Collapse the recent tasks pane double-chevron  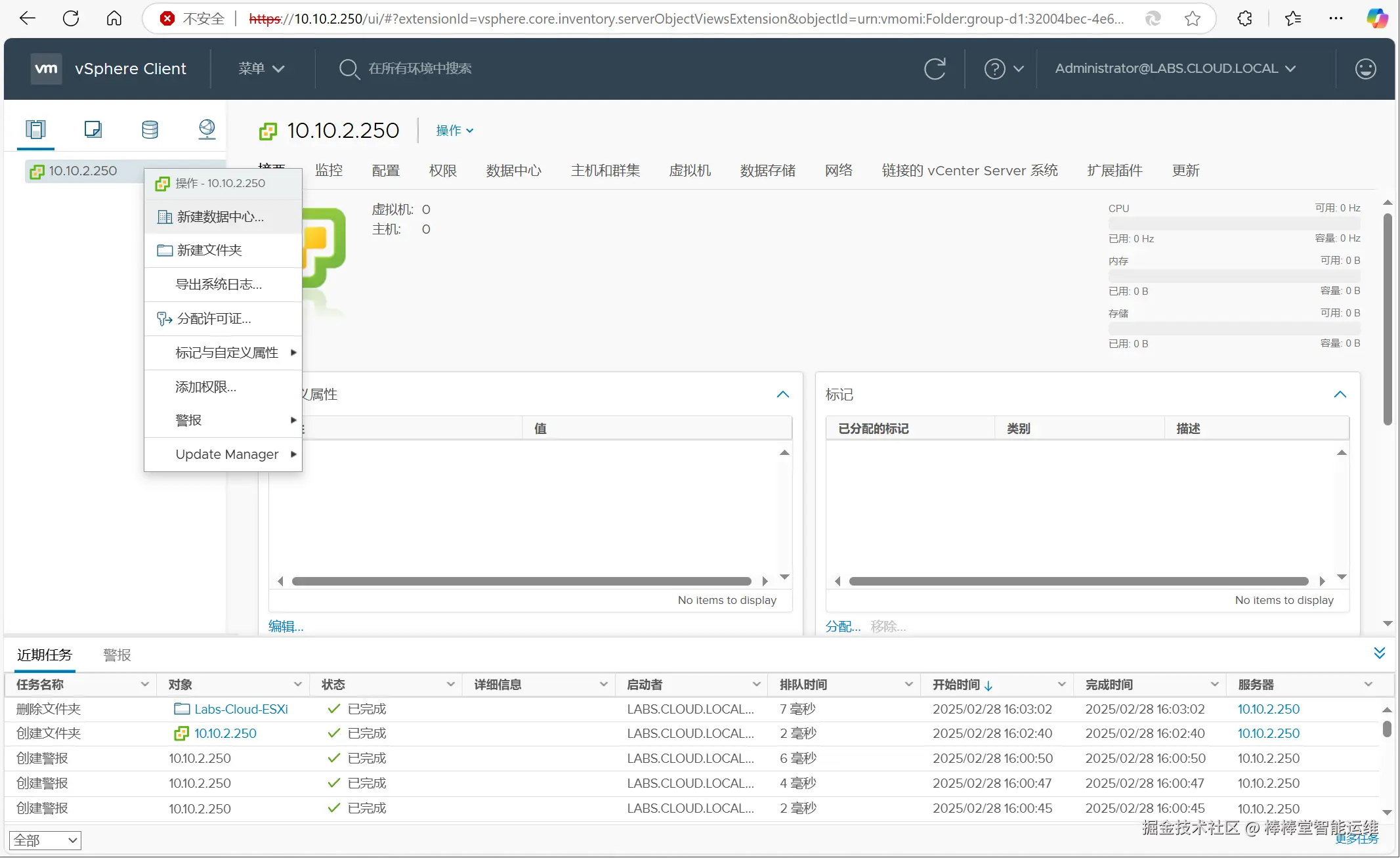coord(1379,653)
